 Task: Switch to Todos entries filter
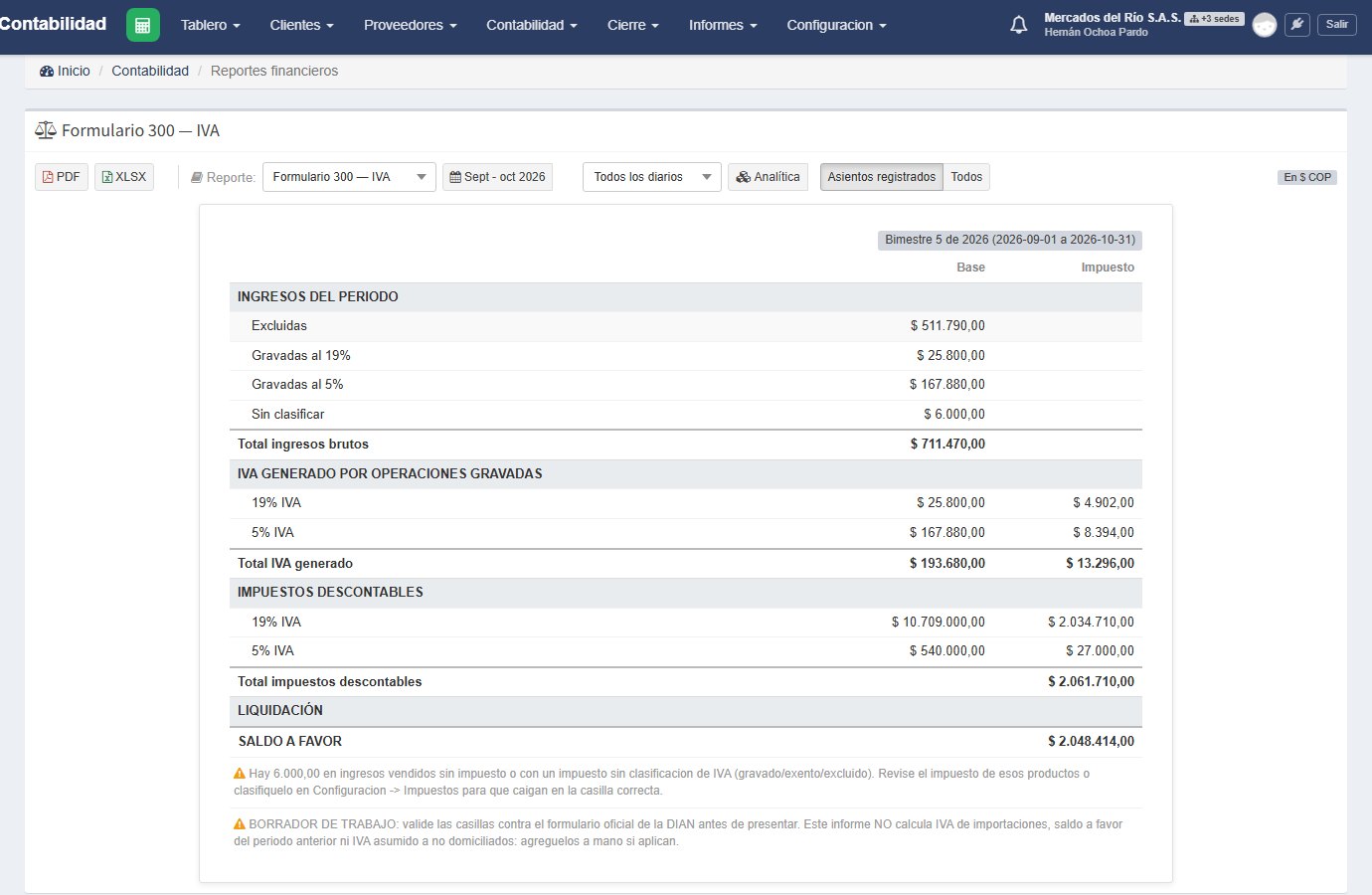click(x=966, y=177)
